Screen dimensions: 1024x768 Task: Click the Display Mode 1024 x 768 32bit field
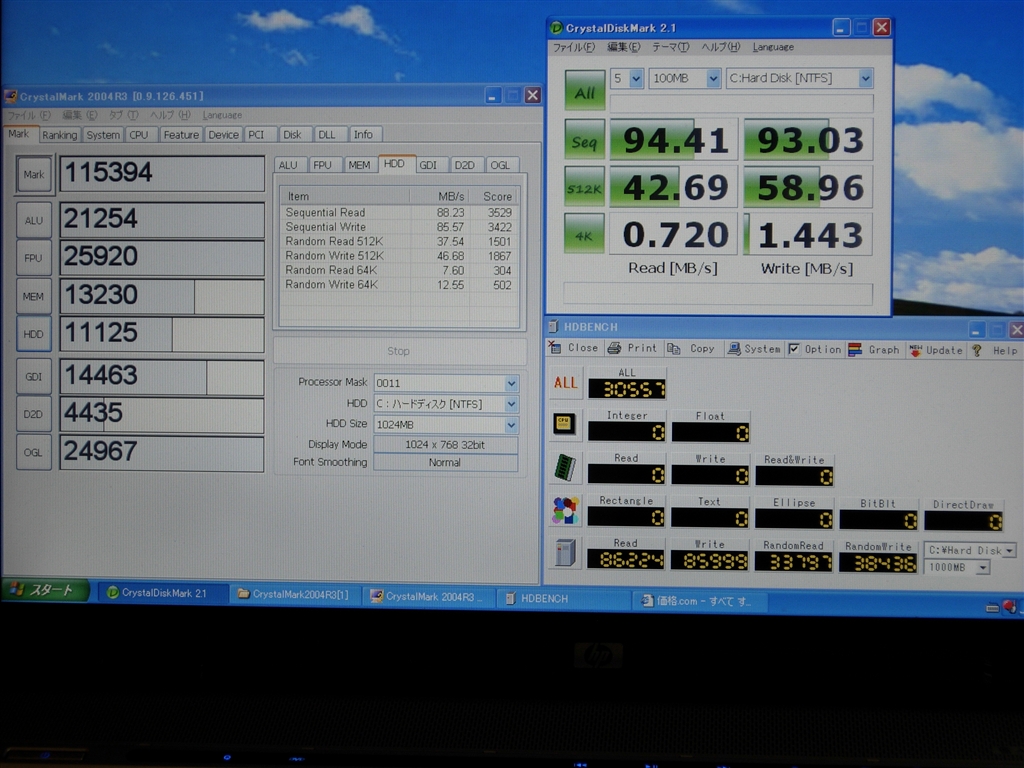tap(445, 445)
